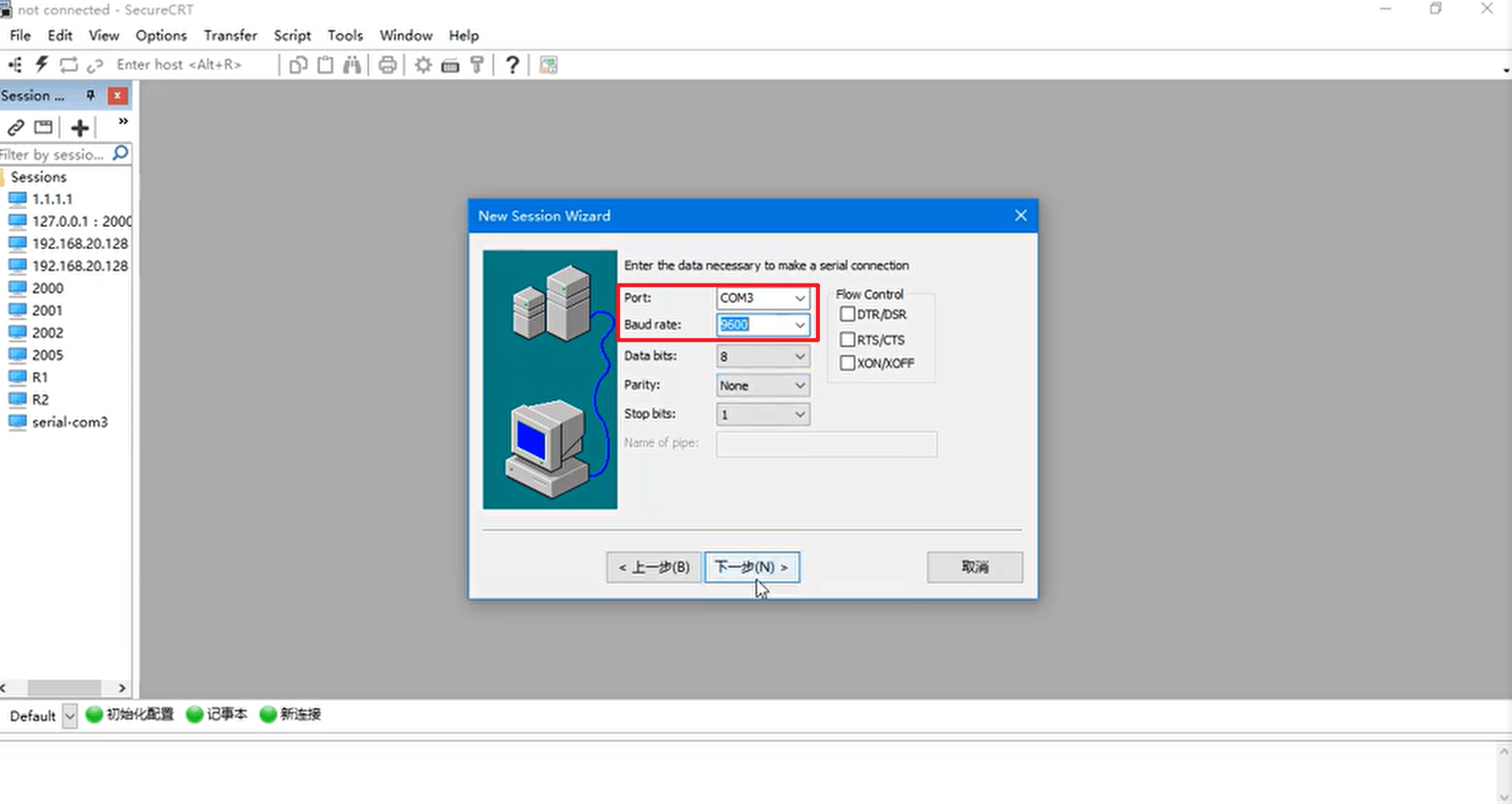Click the Disconnect chain-link toolbar icon

[x=95, y=64]
